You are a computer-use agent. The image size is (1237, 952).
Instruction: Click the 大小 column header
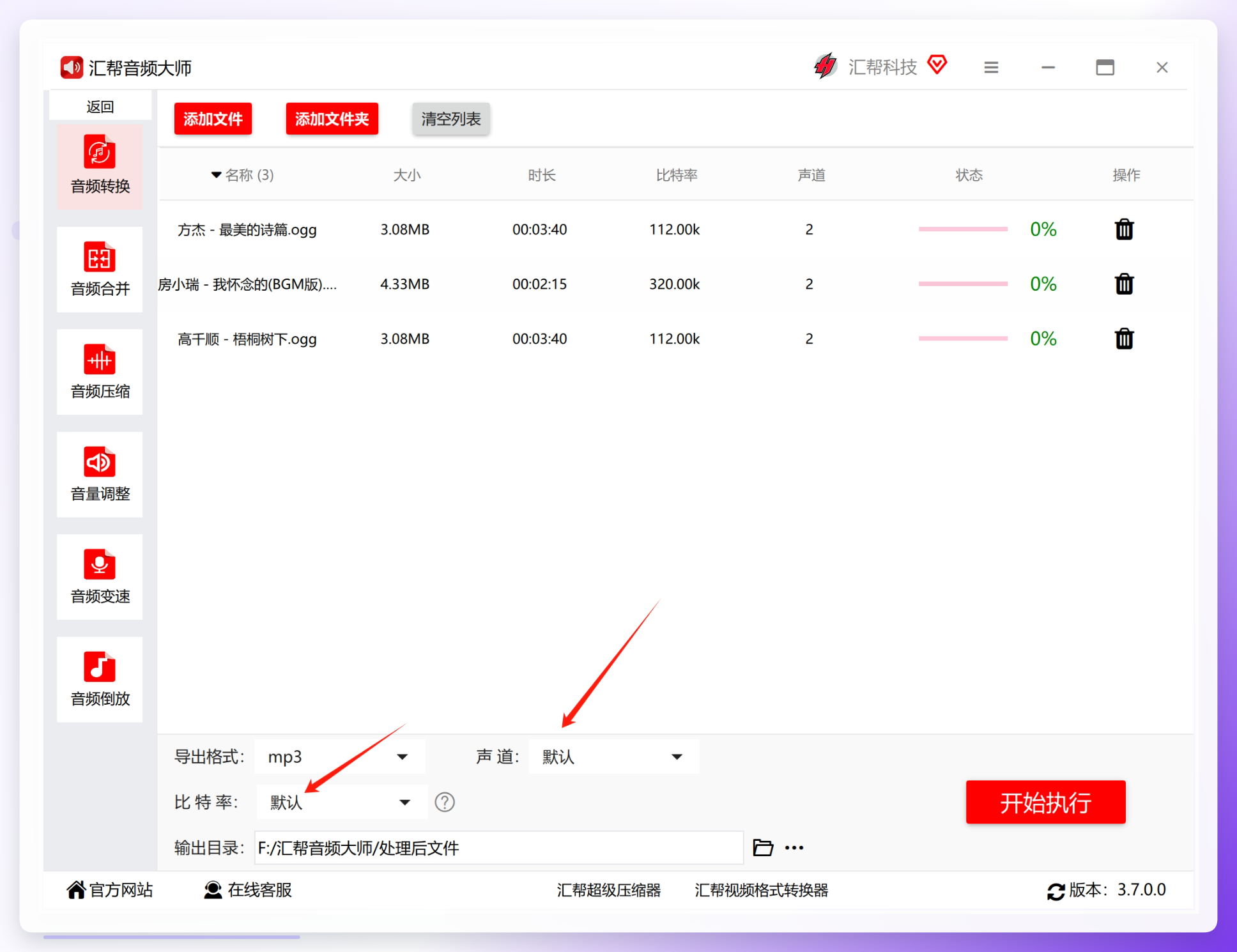[407, 175]
